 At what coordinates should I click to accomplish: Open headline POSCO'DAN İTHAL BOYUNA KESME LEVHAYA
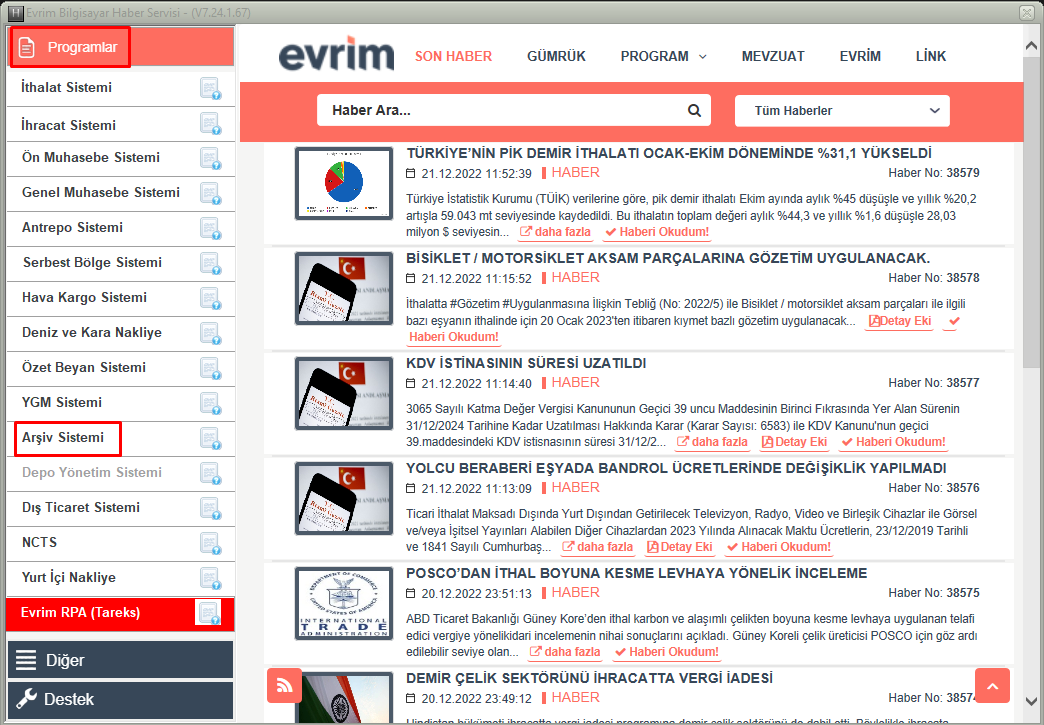(637, 573)
